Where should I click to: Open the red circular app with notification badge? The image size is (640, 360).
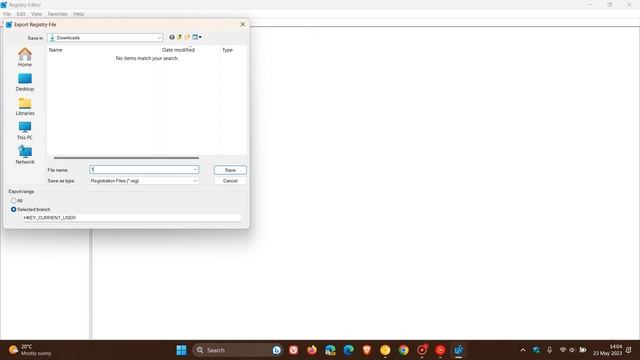click(x=422, y=350)
